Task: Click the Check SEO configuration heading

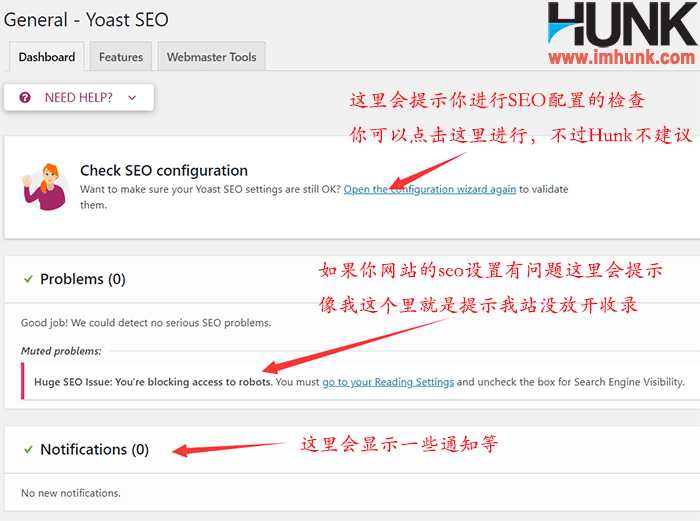Action: [164, 171]
